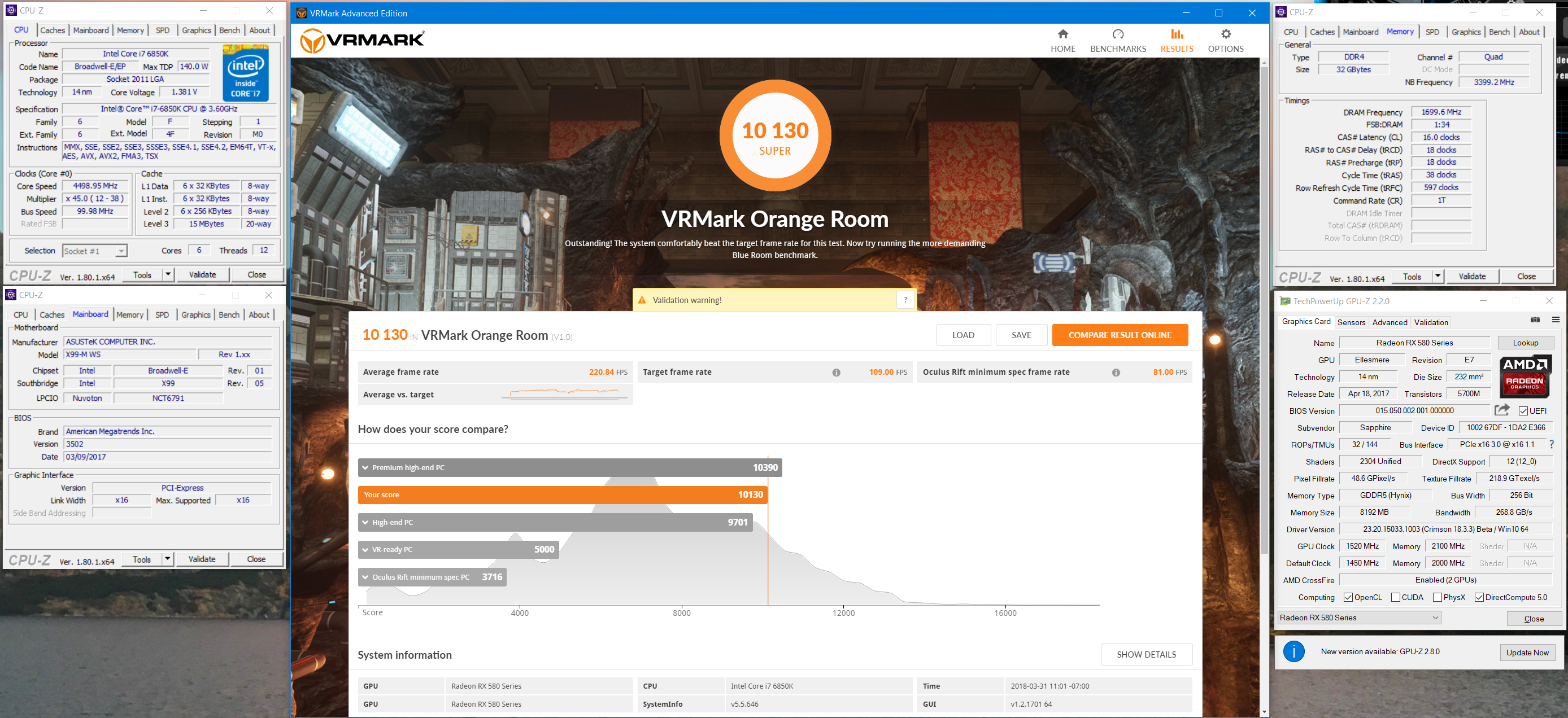Open About tab in CPU-Z Mainboard window
The width and height of the screenshot is (1568, 718).
[259, 314]
